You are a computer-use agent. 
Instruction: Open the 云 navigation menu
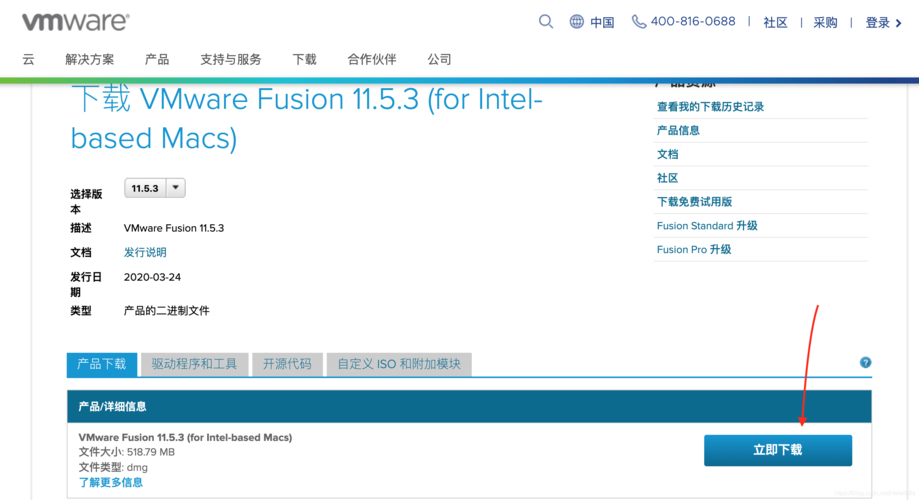coord(28,59)
